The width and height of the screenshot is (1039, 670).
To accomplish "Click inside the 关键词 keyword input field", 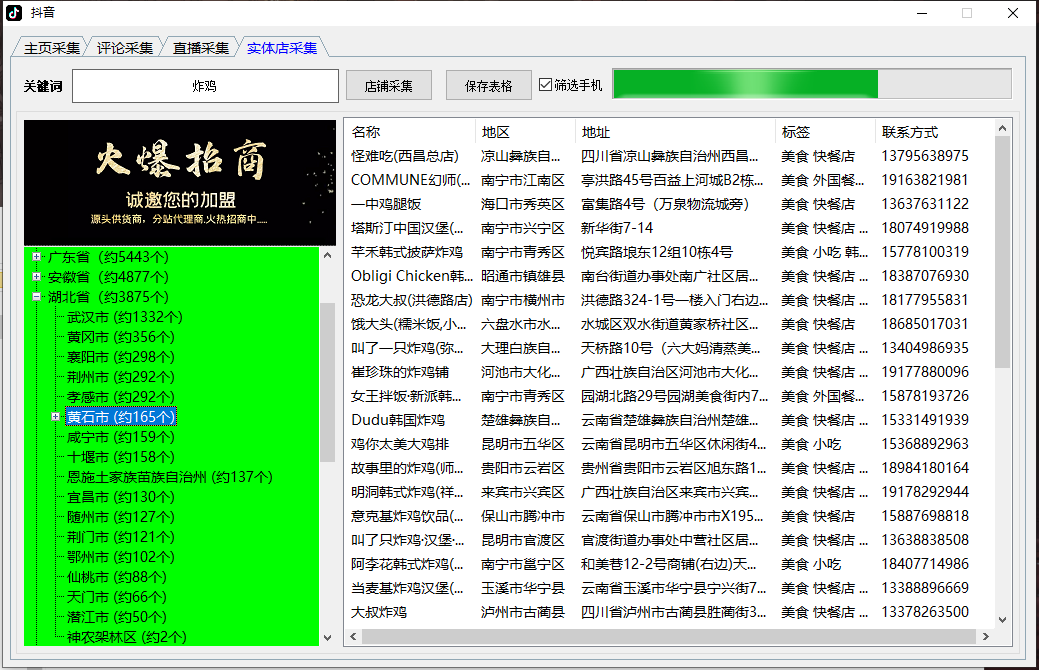I will (x=203, y=86).
